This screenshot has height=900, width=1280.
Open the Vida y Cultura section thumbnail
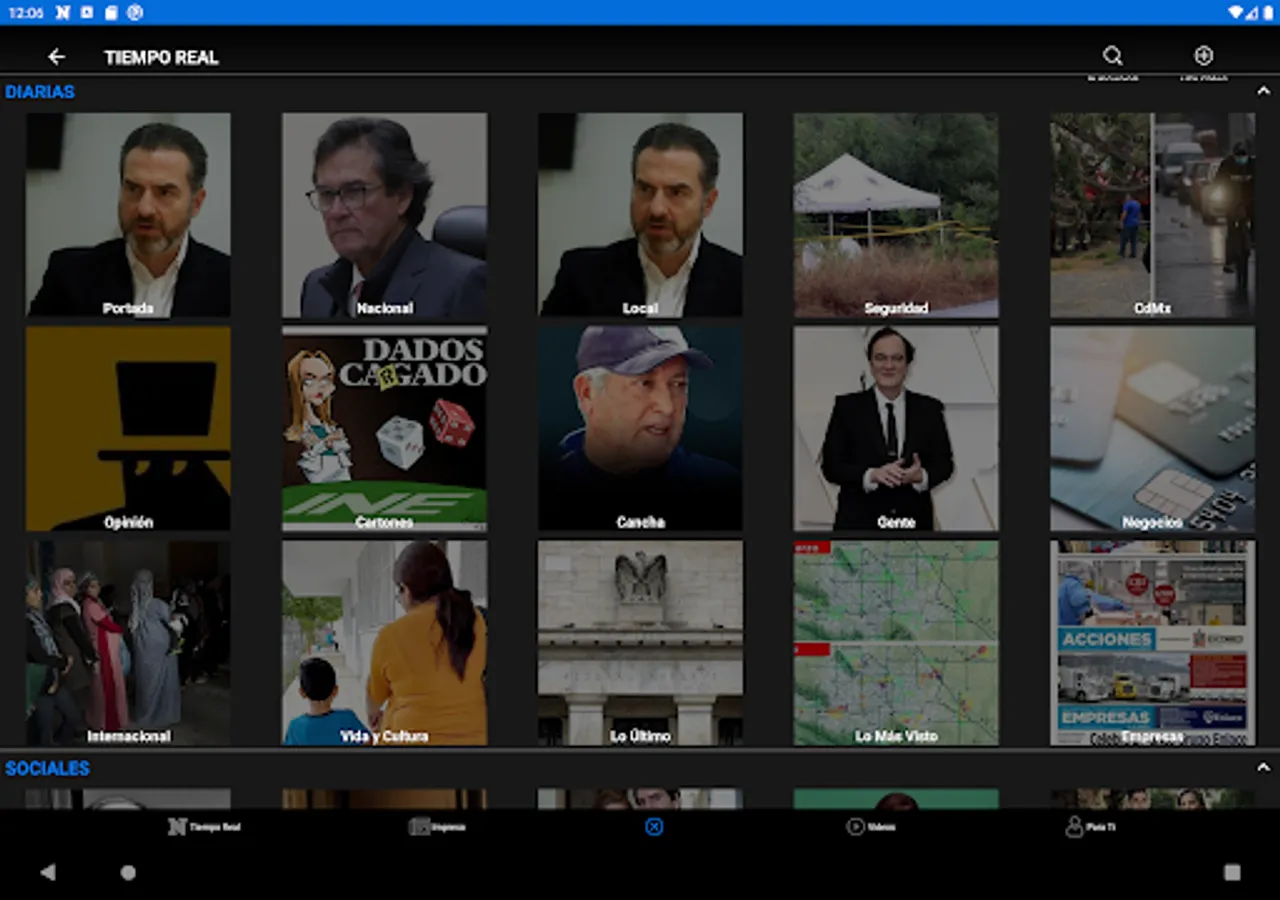click(x=384, y=643)
